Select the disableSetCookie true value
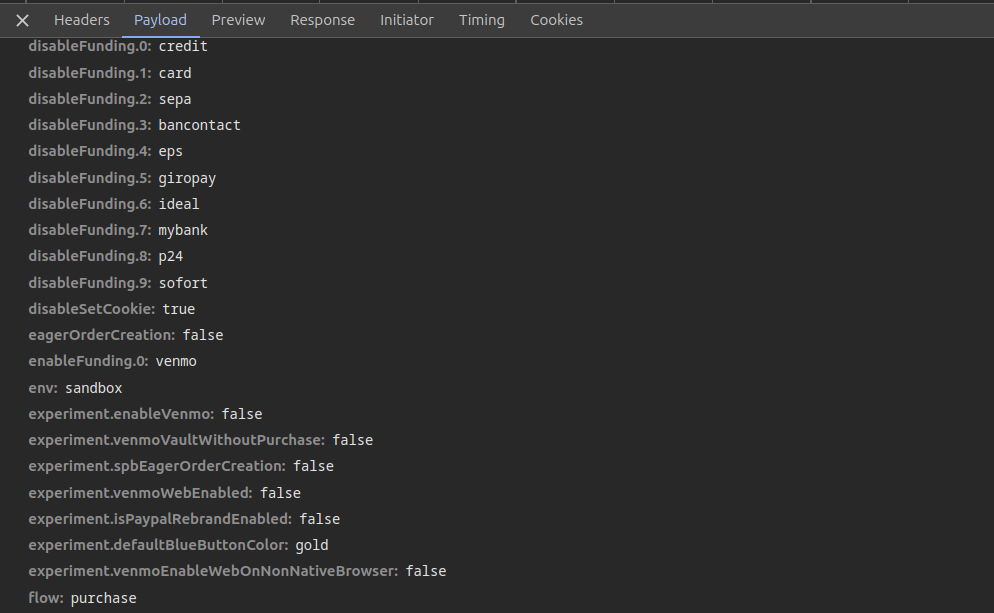994x613 pixels. pyautogui.click(x=178, y=308)
